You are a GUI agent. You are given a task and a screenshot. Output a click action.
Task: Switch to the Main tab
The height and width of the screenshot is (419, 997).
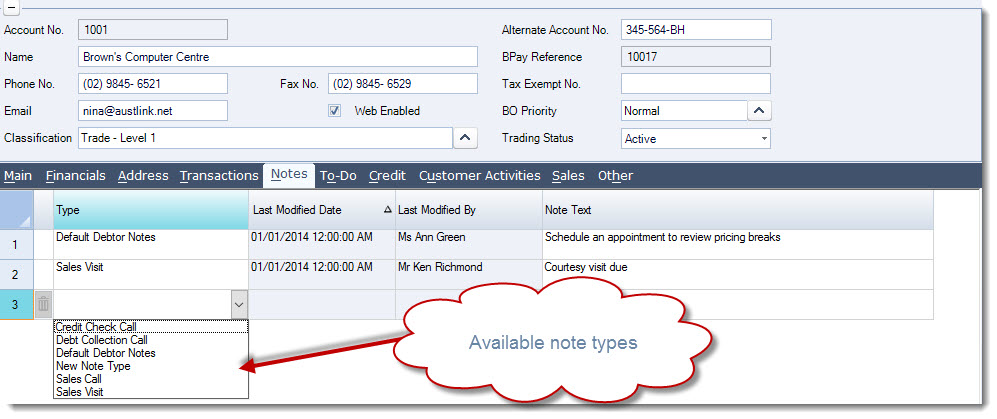18,175
